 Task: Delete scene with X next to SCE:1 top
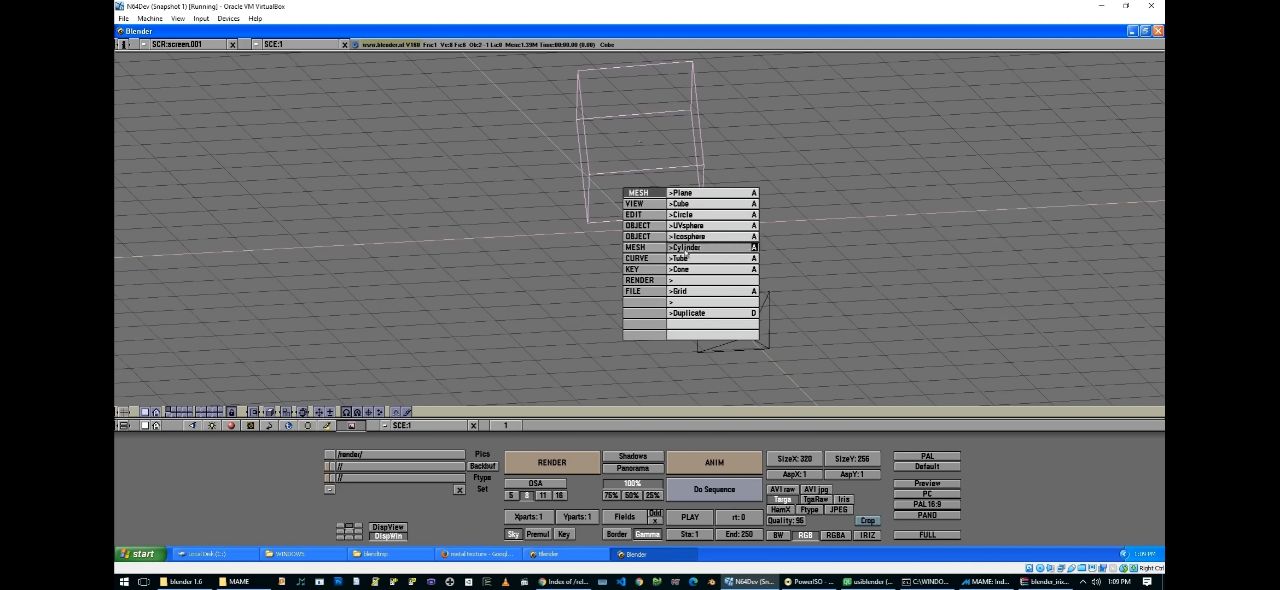[x=344, y=44]
